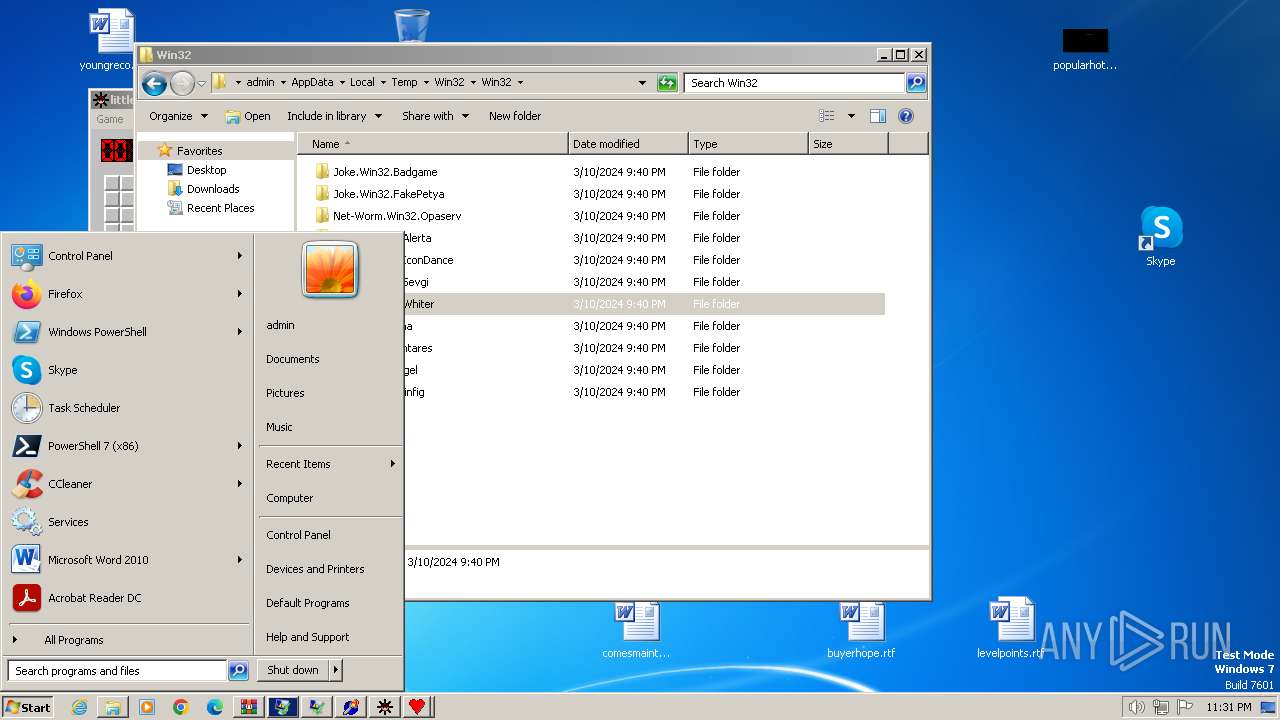1280x720 pixels.
Task: Select Downloads in Favorites pane
Action: pos(213,189)
